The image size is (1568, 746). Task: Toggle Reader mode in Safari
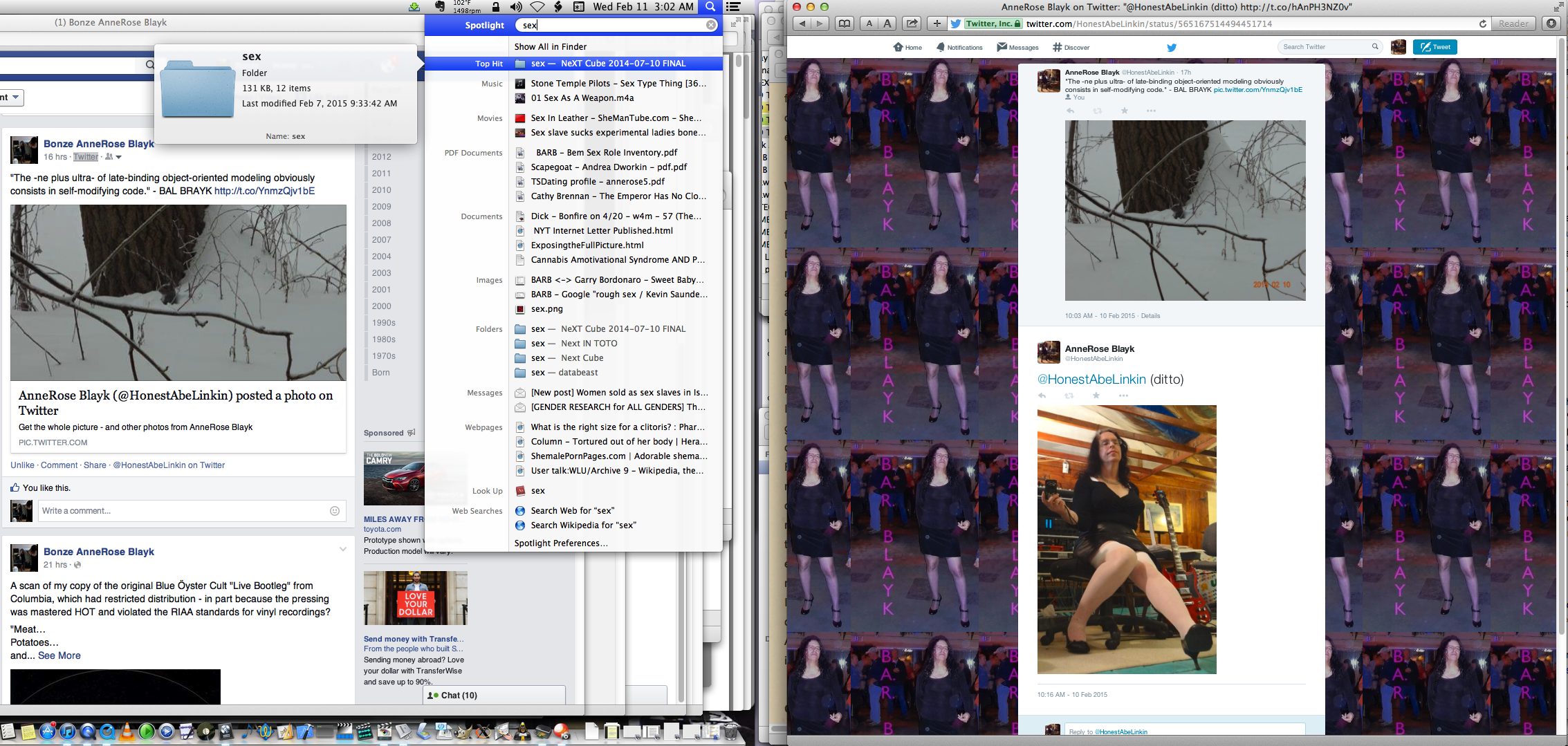click(1513, 23)
